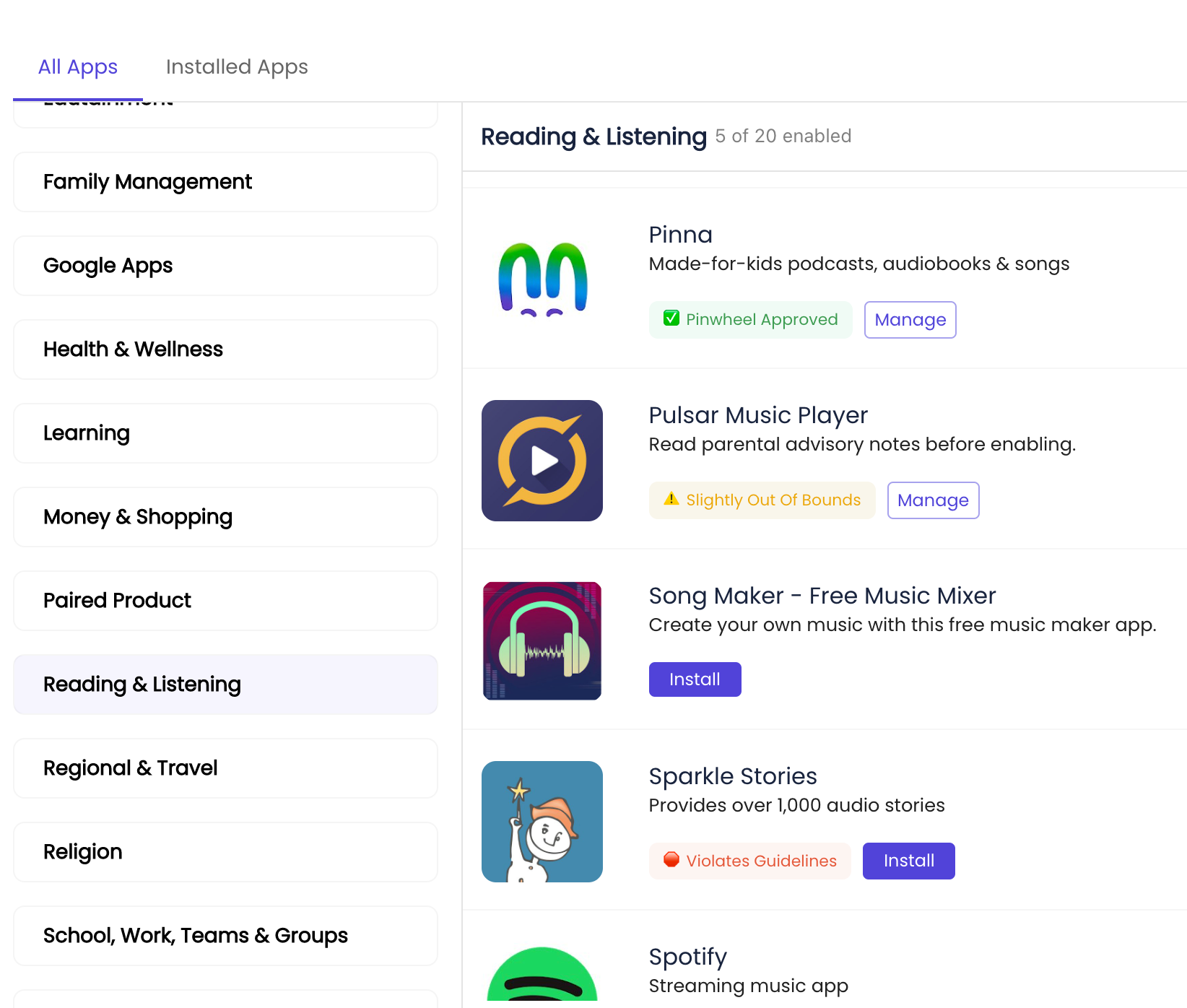
Task: Click the Pinwheel Approved green checkmark badge
Action: click(x=750, y=320)
